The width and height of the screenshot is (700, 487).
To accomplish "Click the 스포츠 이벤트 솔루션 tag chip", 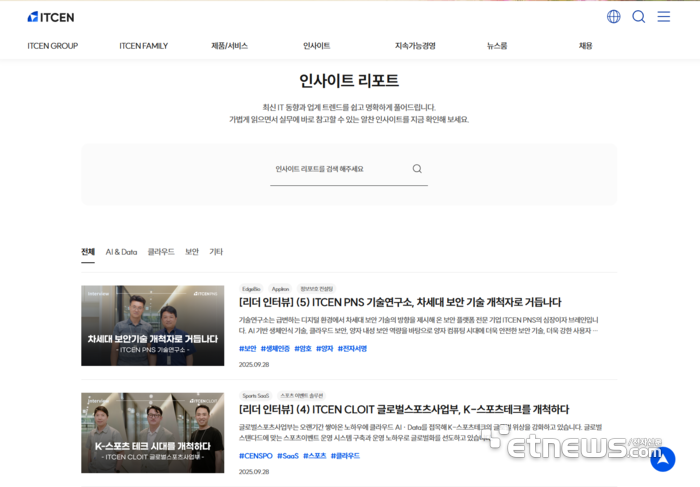I will pos(301,395).
